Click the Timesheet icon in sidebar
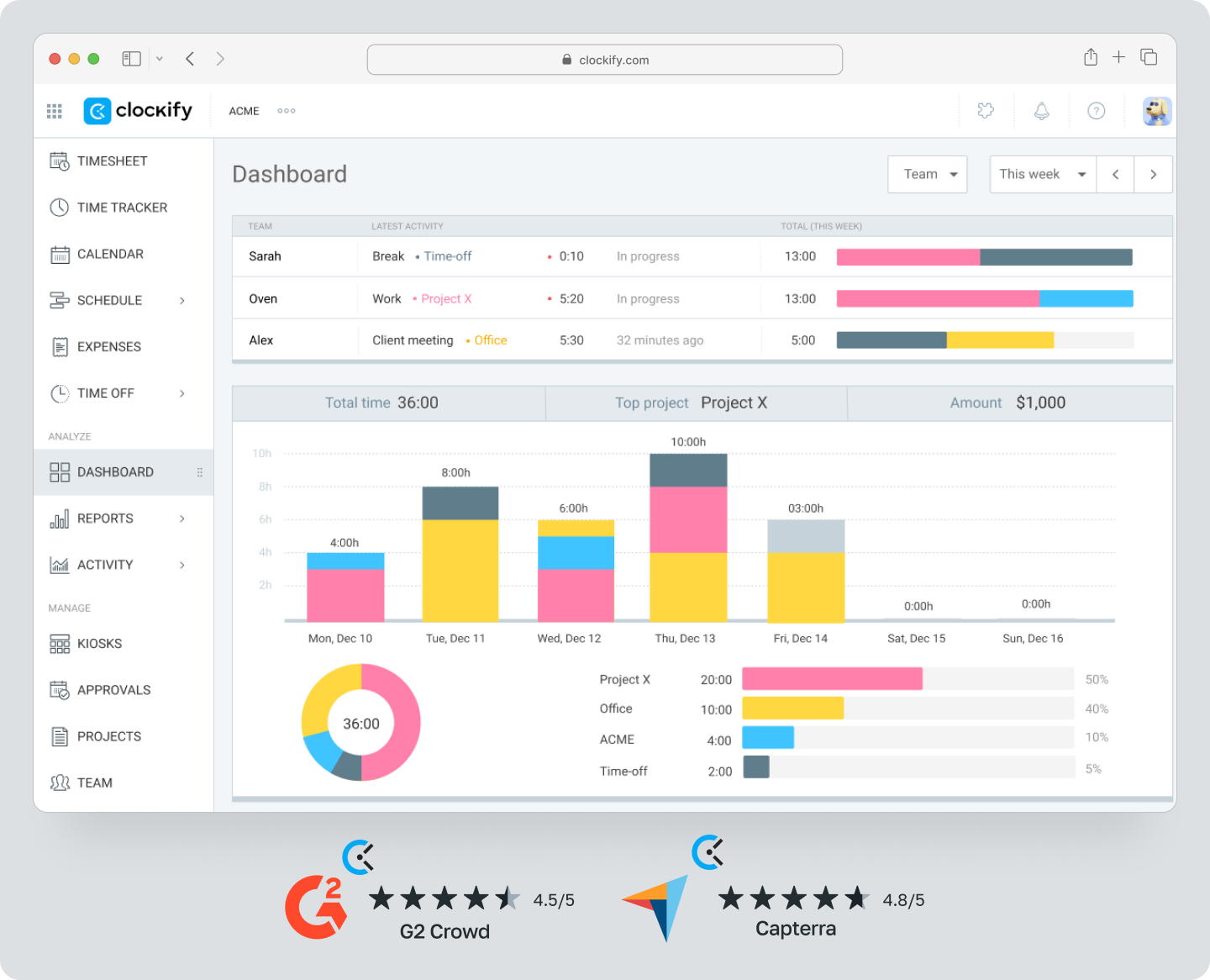The image size is (1210, 980). pos(59,161)
